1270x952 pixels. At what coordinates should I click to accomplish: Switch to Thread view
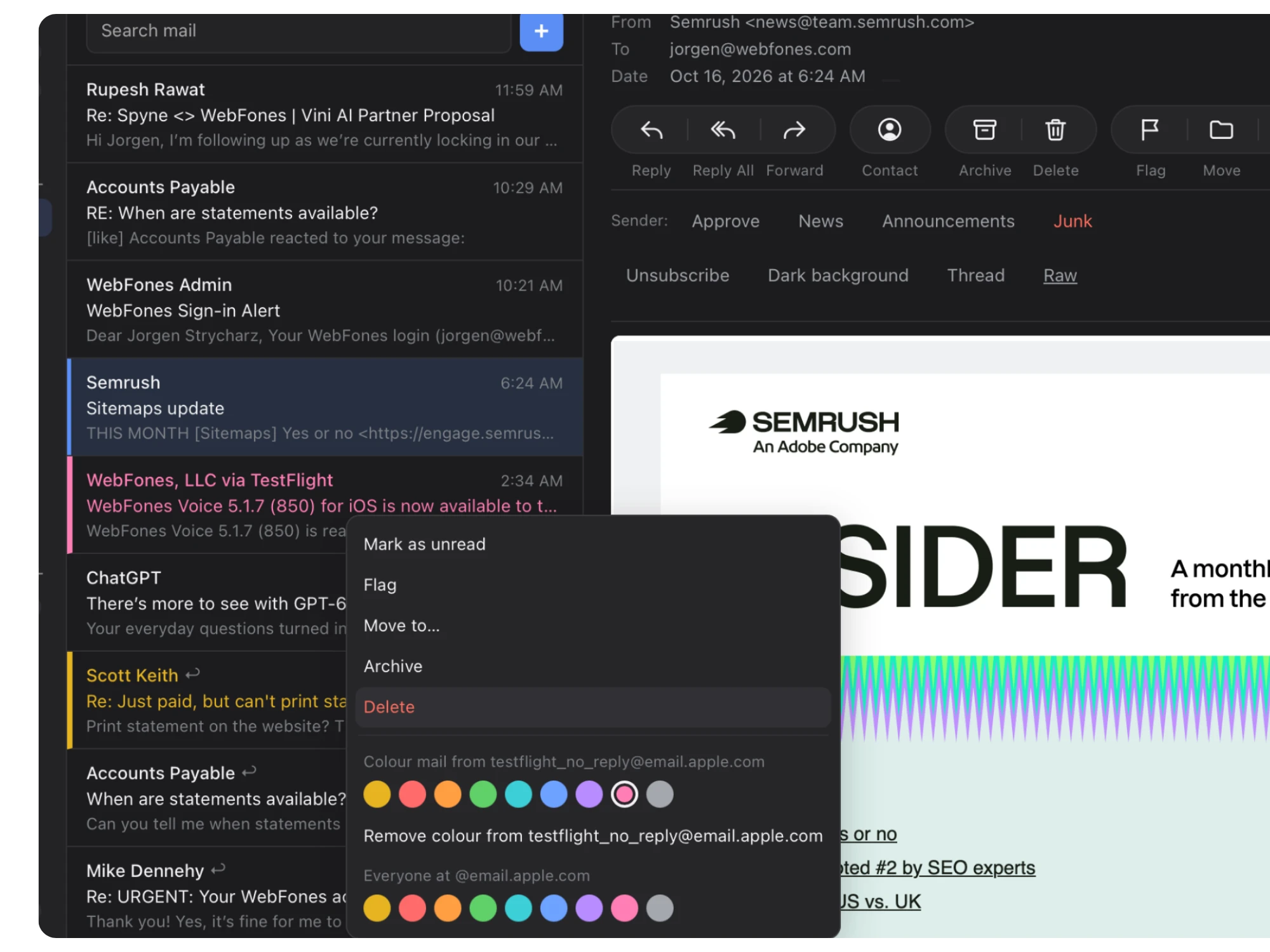point(976,275)
